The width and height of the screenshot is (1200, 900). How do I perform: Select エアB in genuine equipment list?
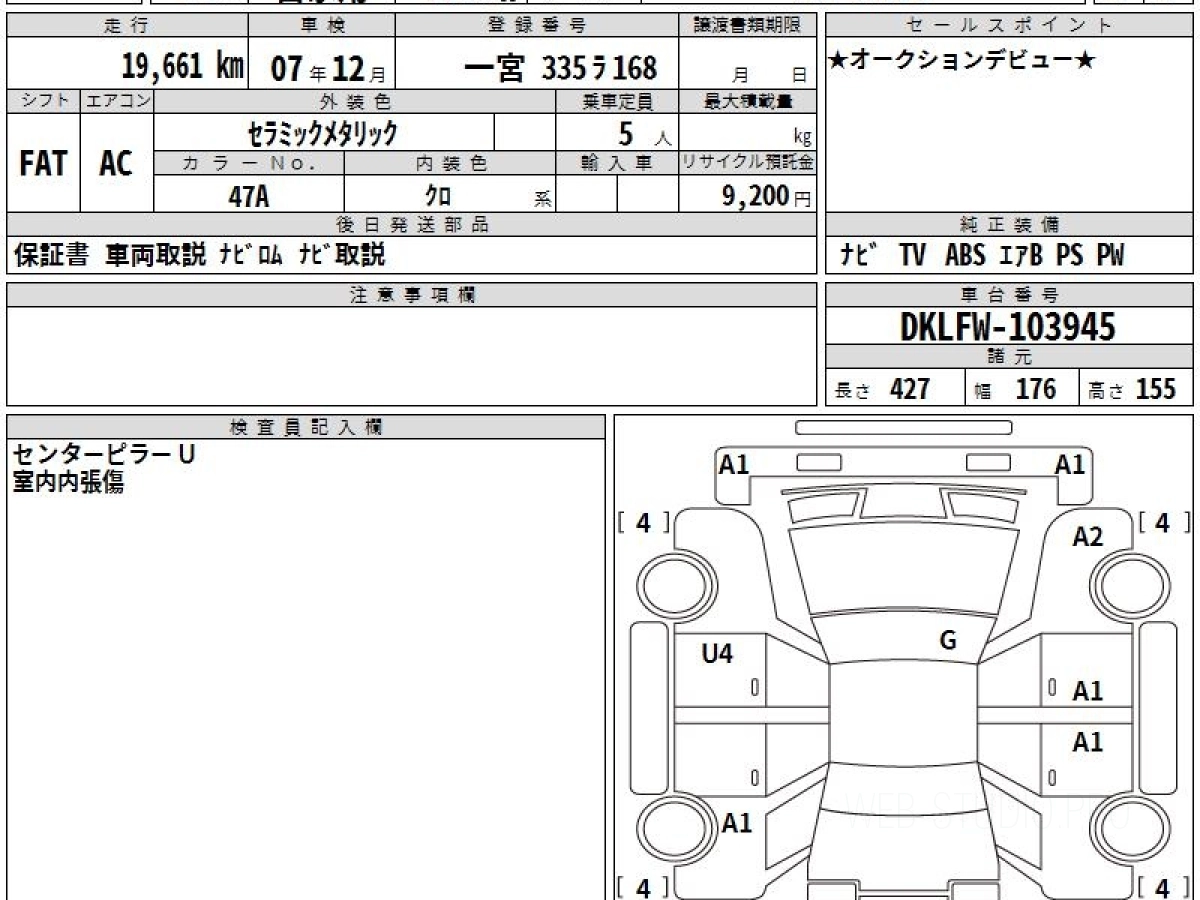(1021, 256)
